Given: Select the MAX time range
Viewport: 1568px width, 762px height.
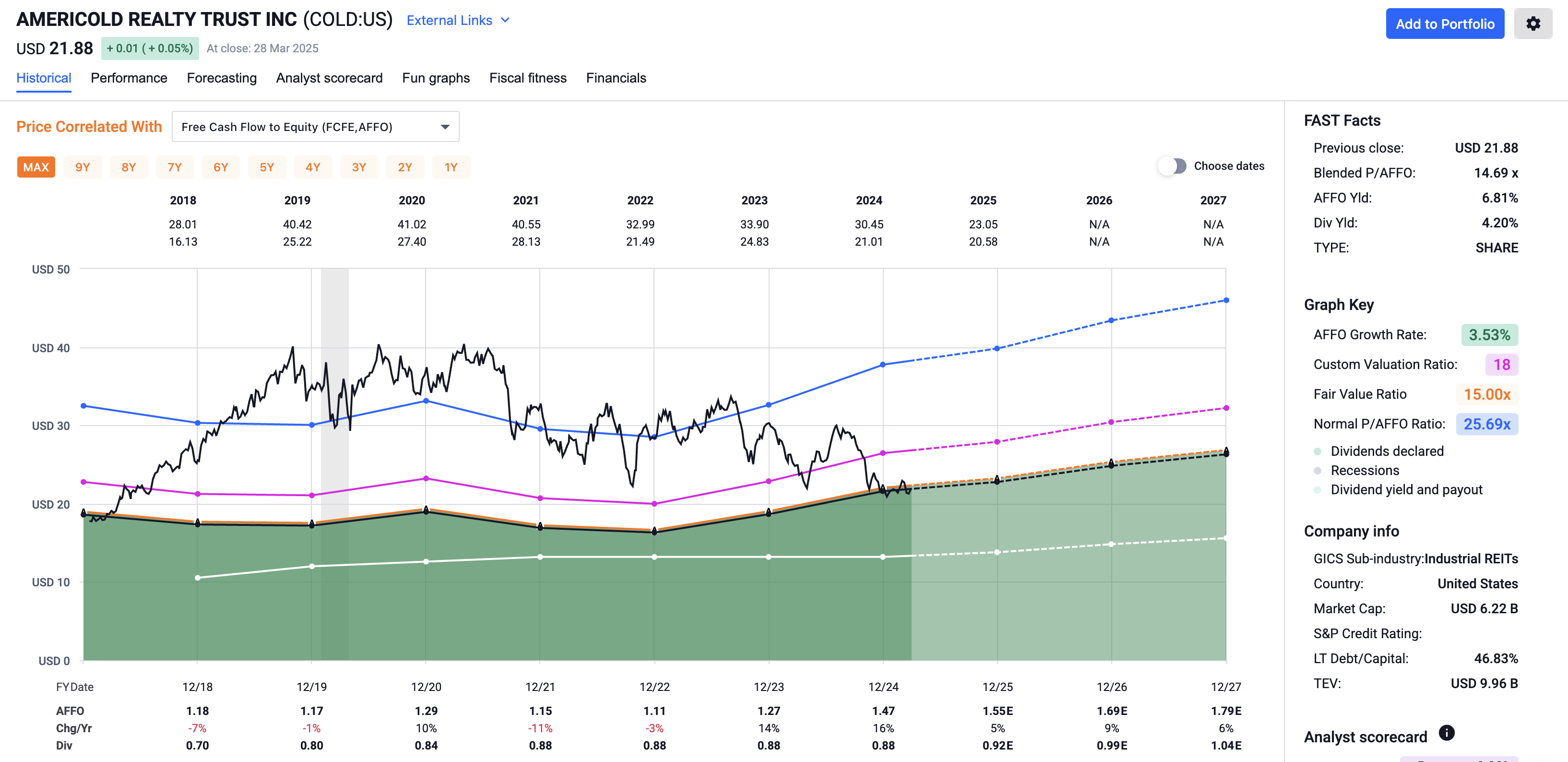Looking at the screenshot, I should pos(36,167).
